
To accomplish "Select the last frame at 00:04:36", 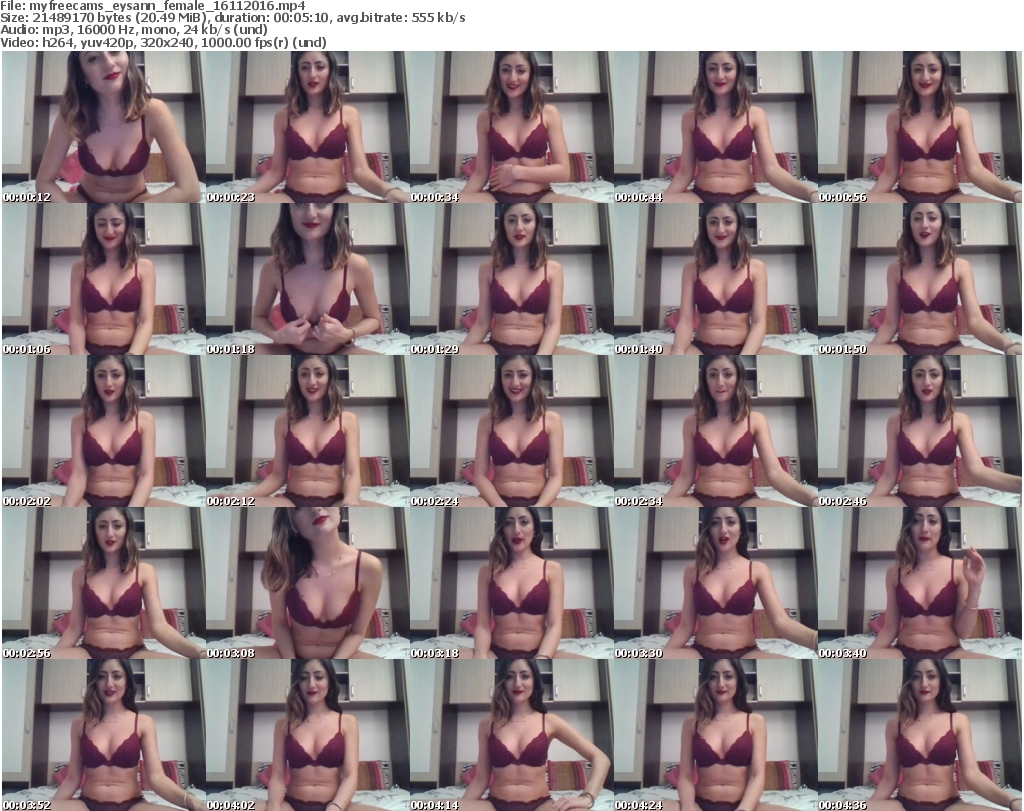I will pyautogui.click(x=919, y=735).
